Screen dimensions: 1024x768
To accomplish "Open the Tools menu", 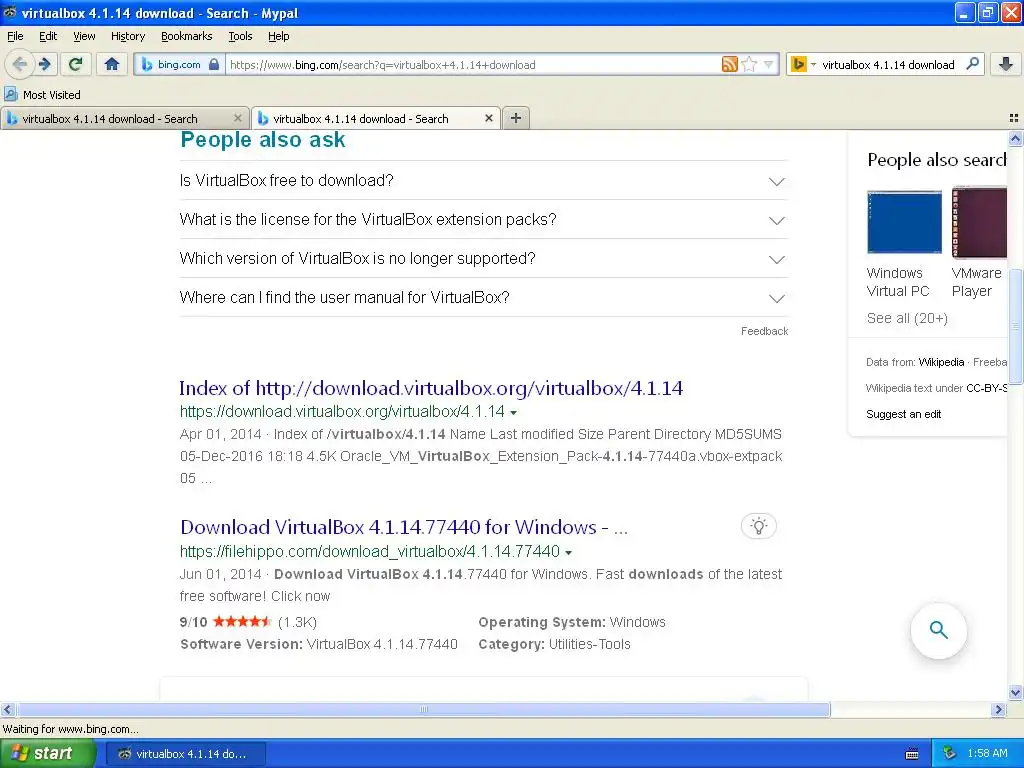I will 240,36.
